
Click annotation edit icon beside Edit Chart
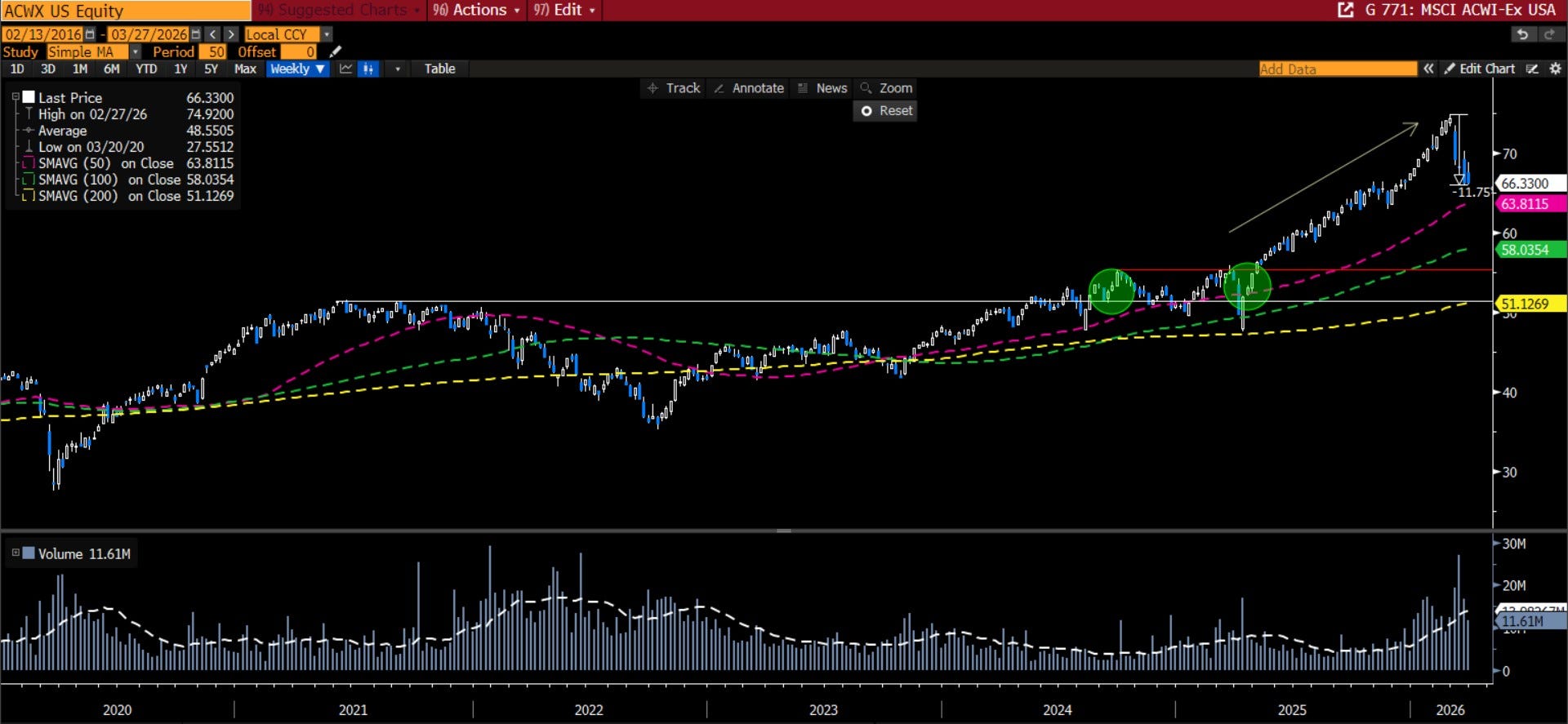(1533, 69)
